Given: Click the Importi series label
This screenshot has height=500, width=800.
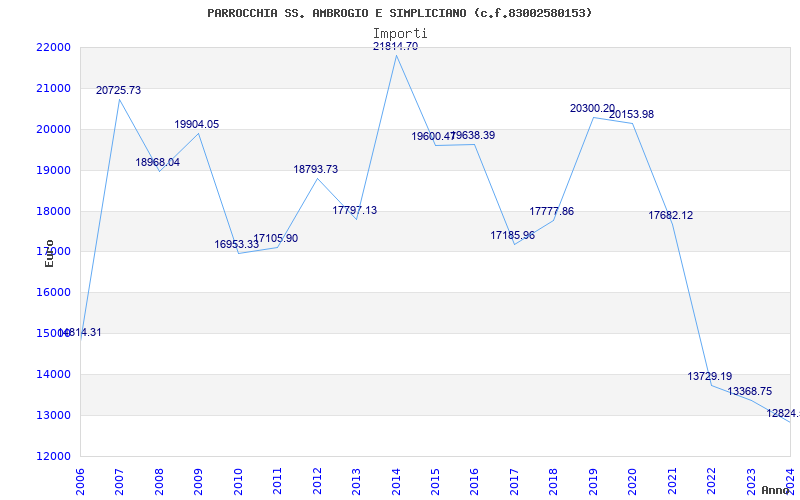Looking at the screenshot, I should pos(400,34).
